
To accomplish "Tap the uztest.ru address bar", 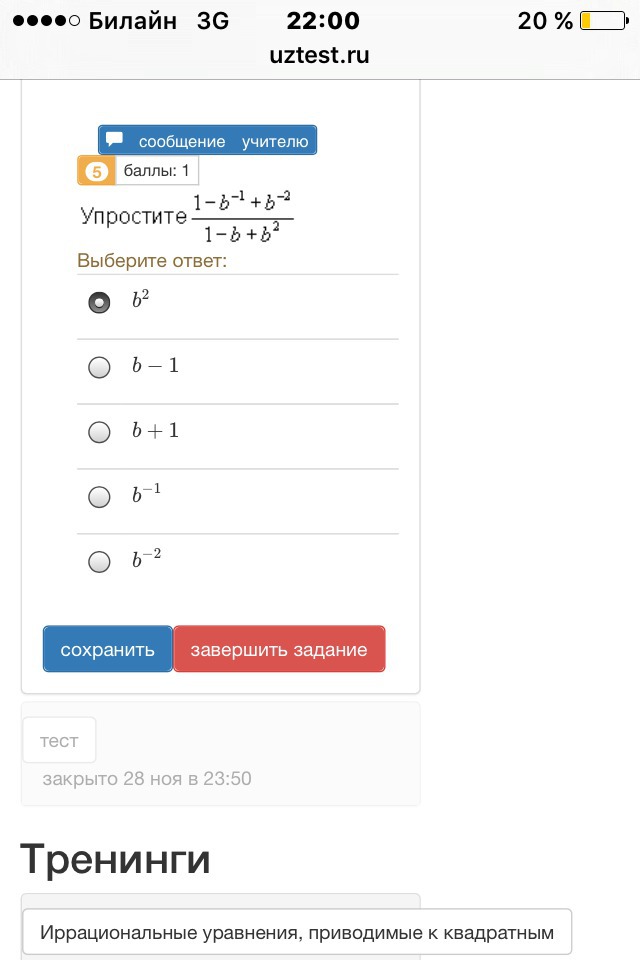I will [319, 55].
